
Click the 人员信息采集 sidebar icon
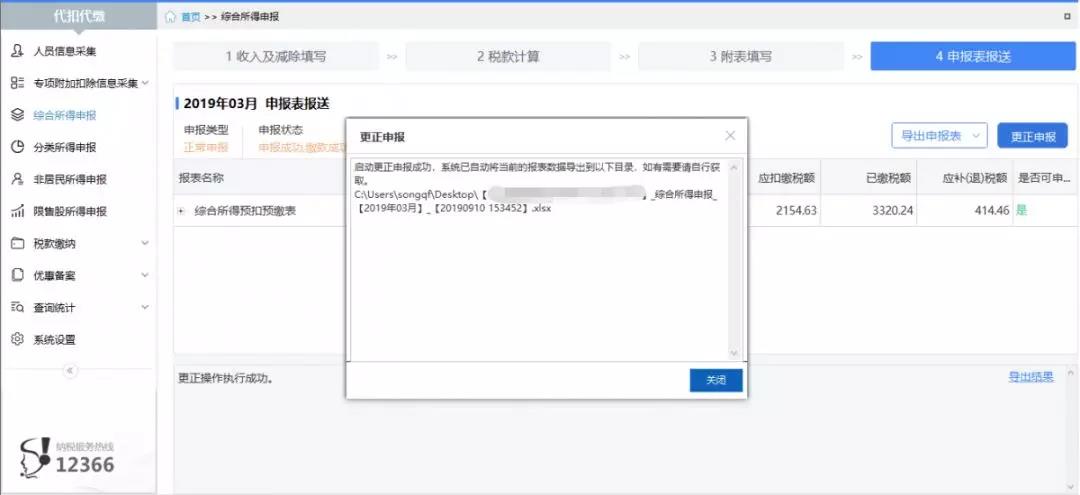click(x=17, y=51)
